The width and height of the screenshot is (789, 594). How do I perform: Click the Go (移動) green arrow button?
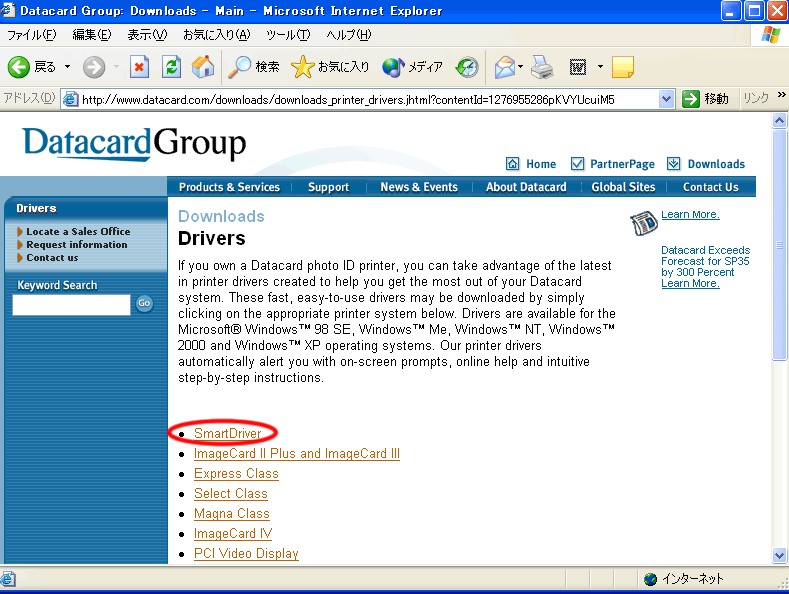click(x=690, y=99)
